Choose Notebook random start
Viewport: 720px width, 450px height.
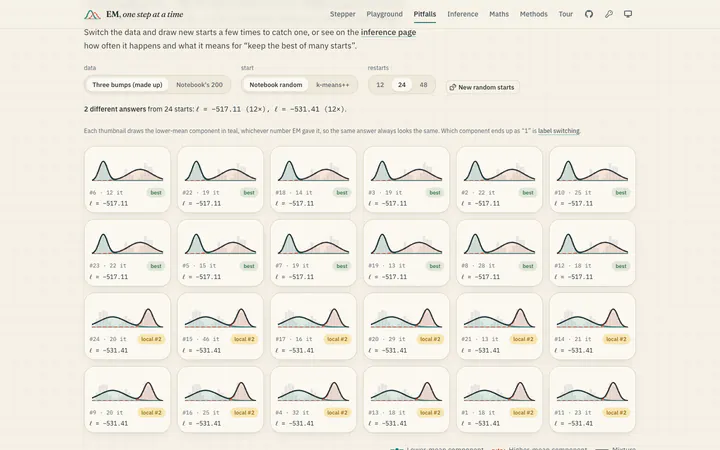point(276,85)
